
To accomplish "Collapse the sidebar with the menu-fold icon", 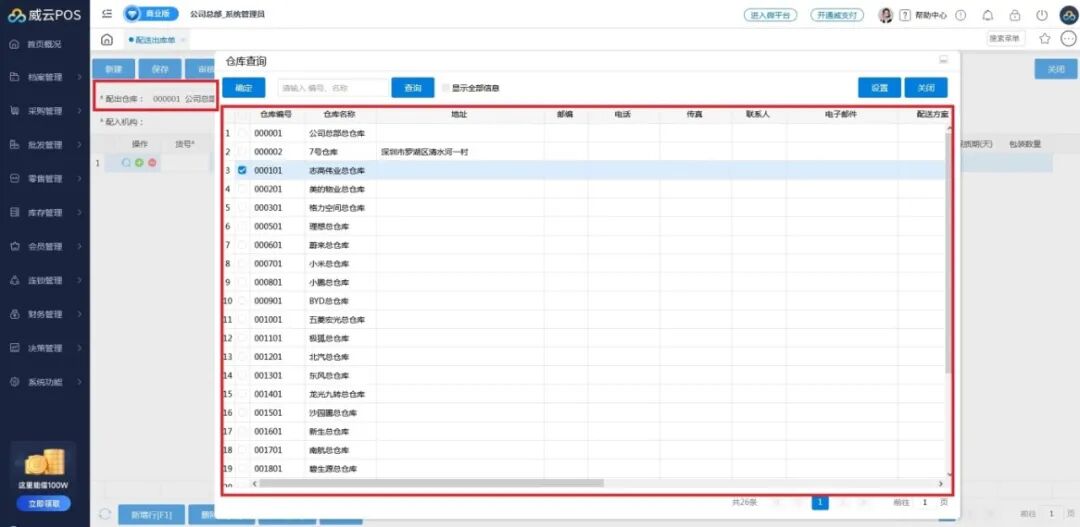I will point(107,14).
